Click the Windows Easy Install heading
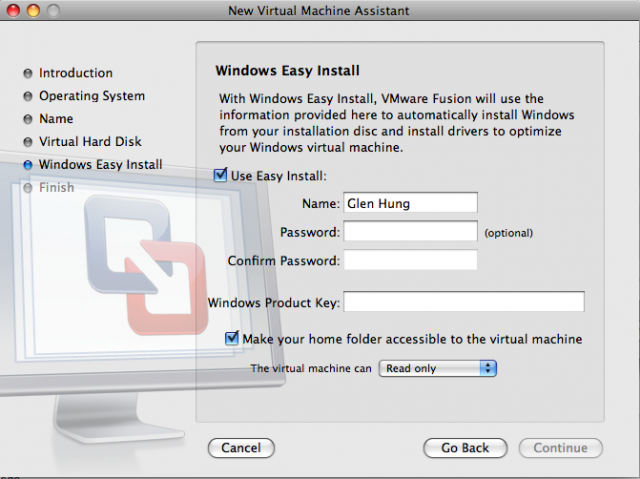This screenshot has height=479, width=640. pos(287,71)
